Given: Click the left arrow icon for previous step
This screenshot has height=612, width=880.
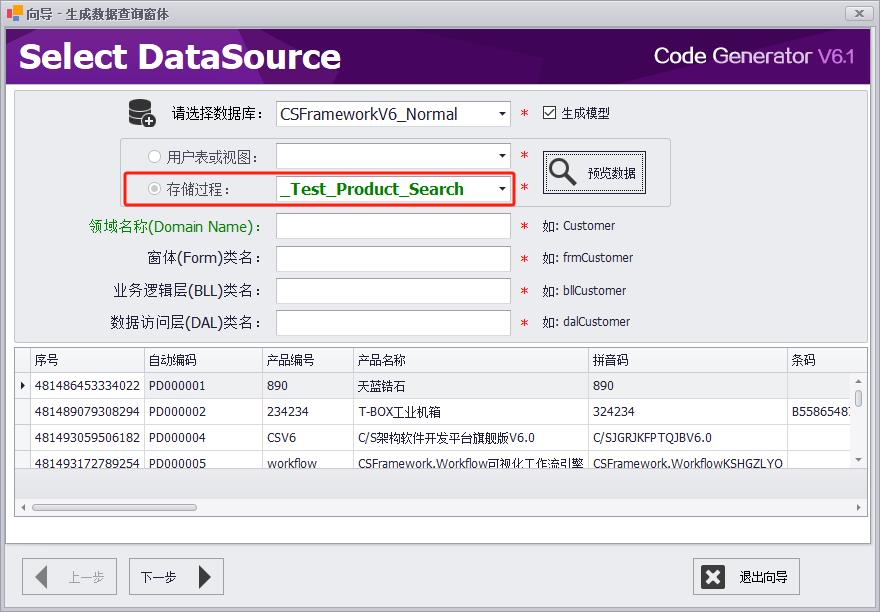Looking at the screenshot, I should (x=42, y=577).
